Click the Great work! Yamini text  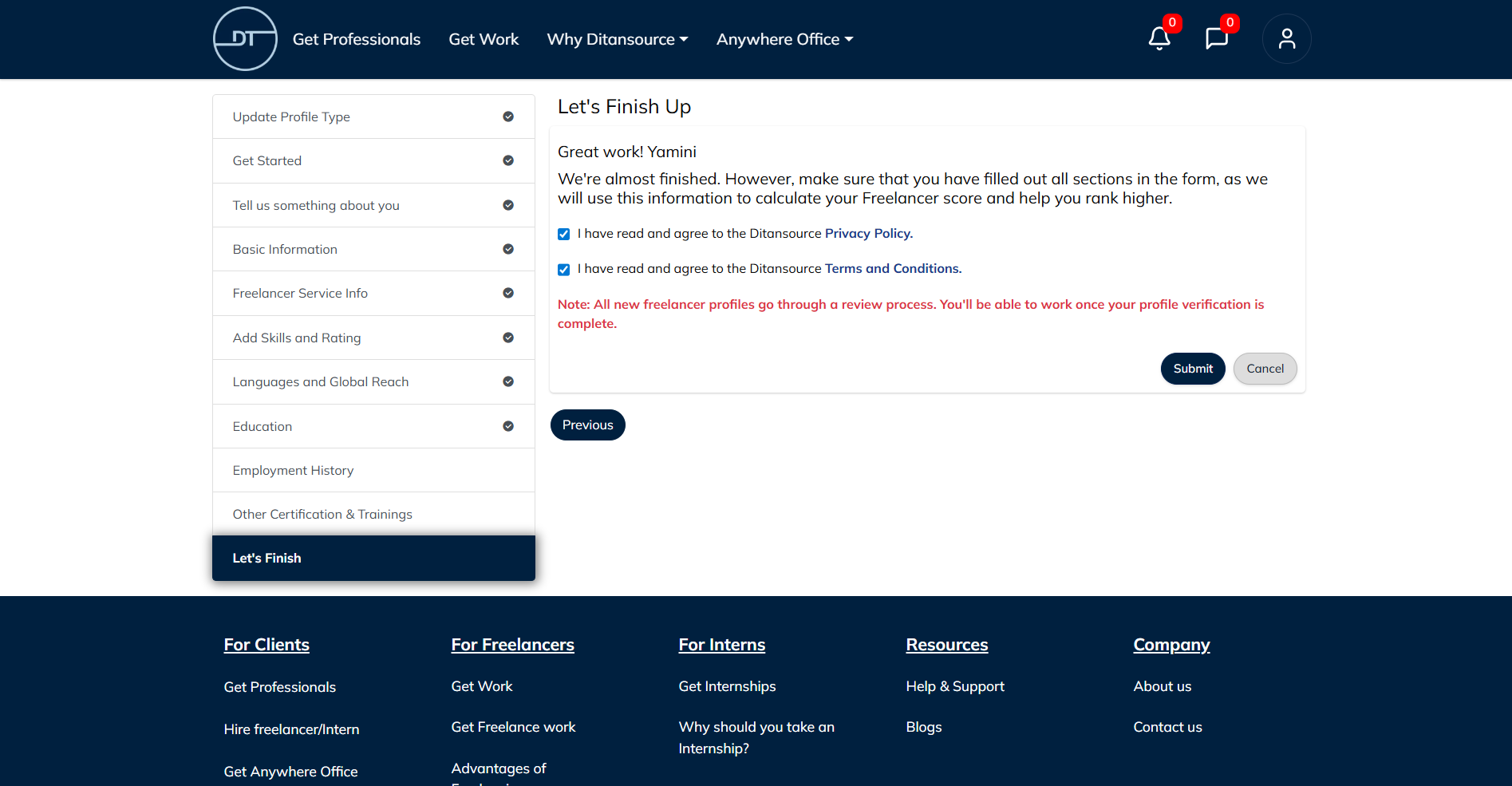click(627, 152)
